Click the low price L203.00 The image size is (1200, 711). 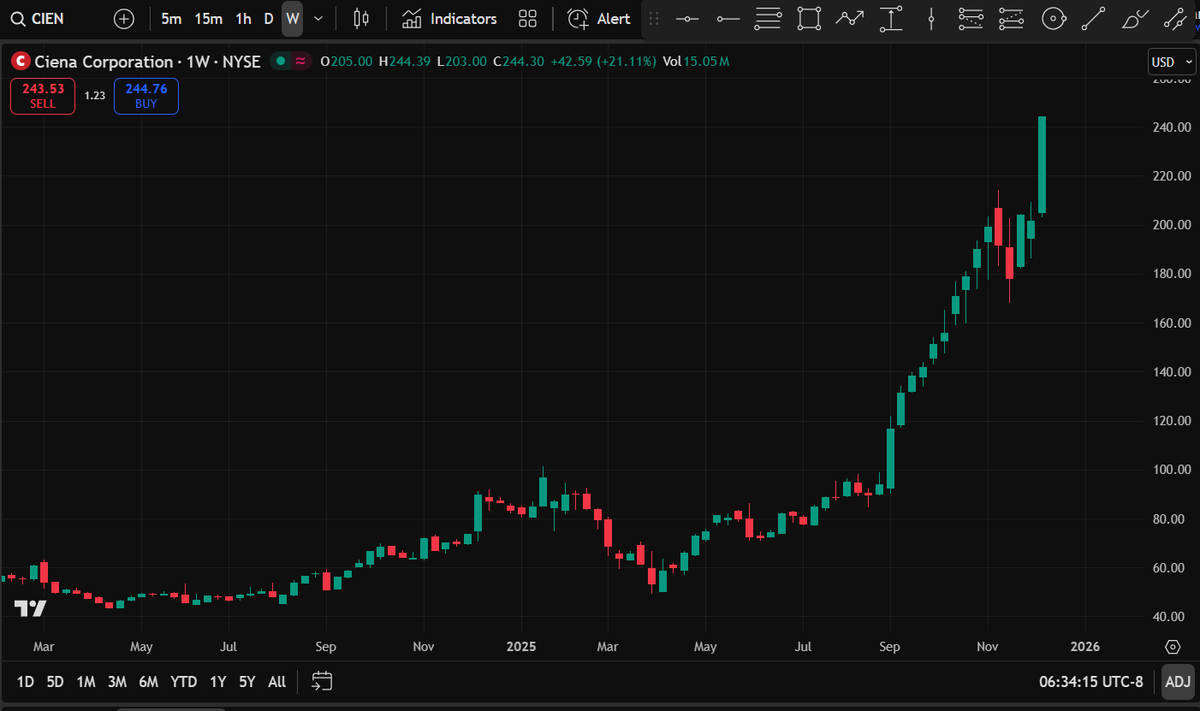pos(462,62)
